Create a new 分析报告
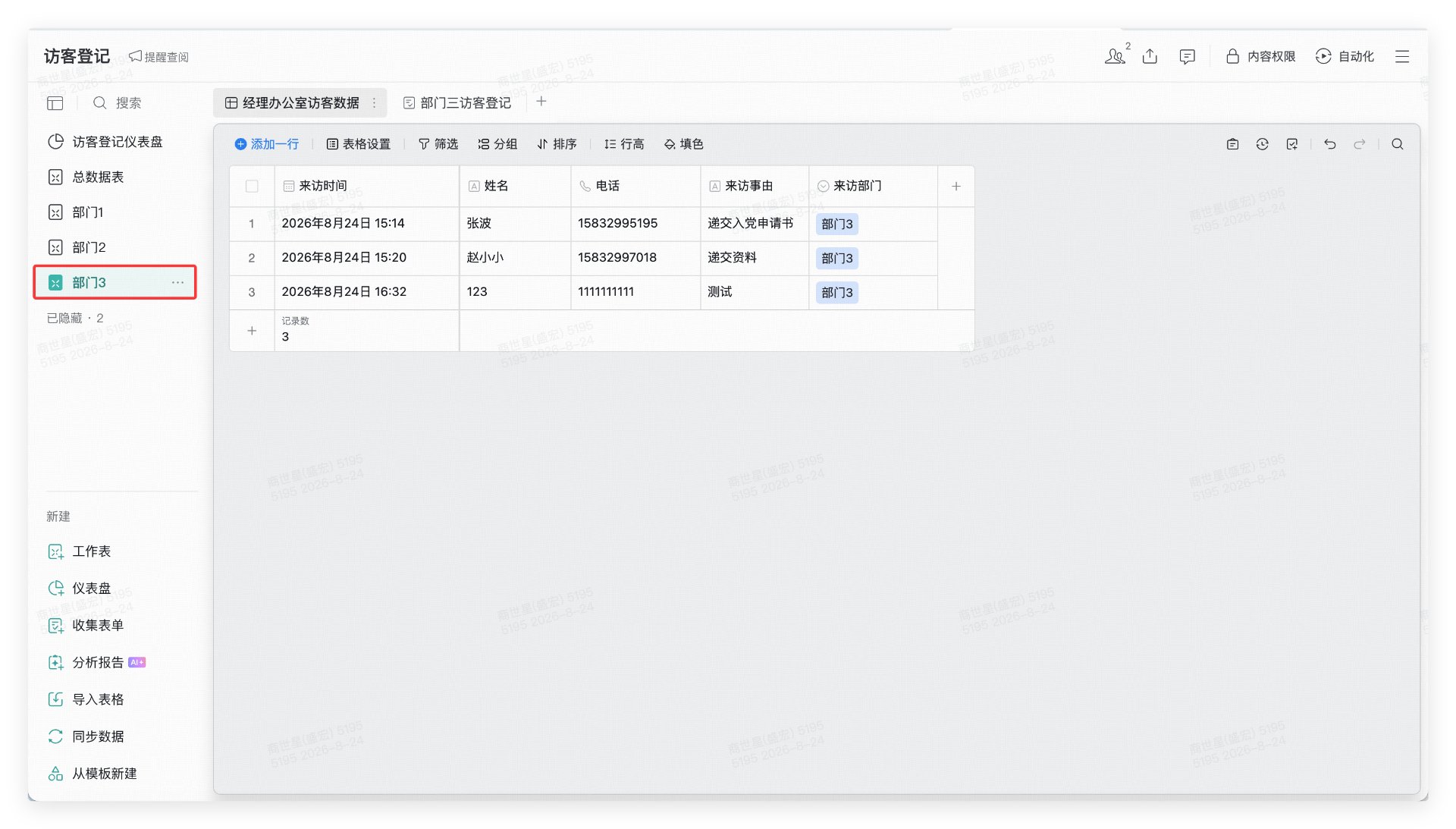 97,663
